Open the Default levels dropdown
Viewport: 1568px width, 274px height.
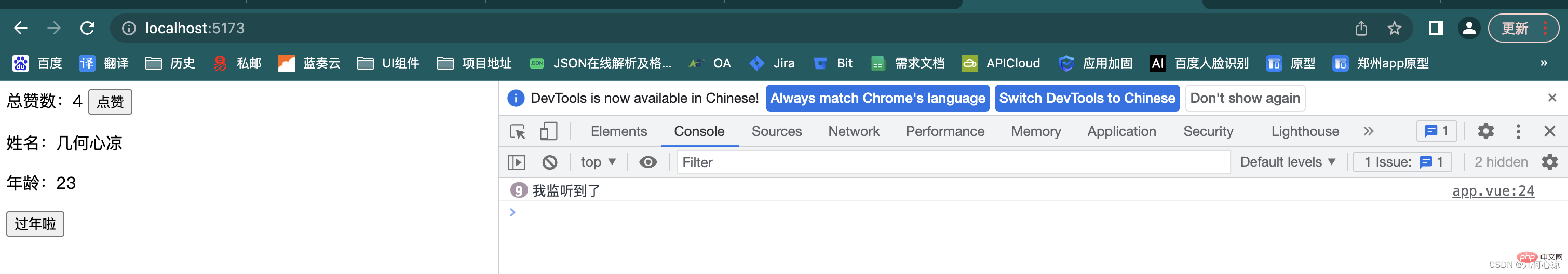coord(1288,162)
